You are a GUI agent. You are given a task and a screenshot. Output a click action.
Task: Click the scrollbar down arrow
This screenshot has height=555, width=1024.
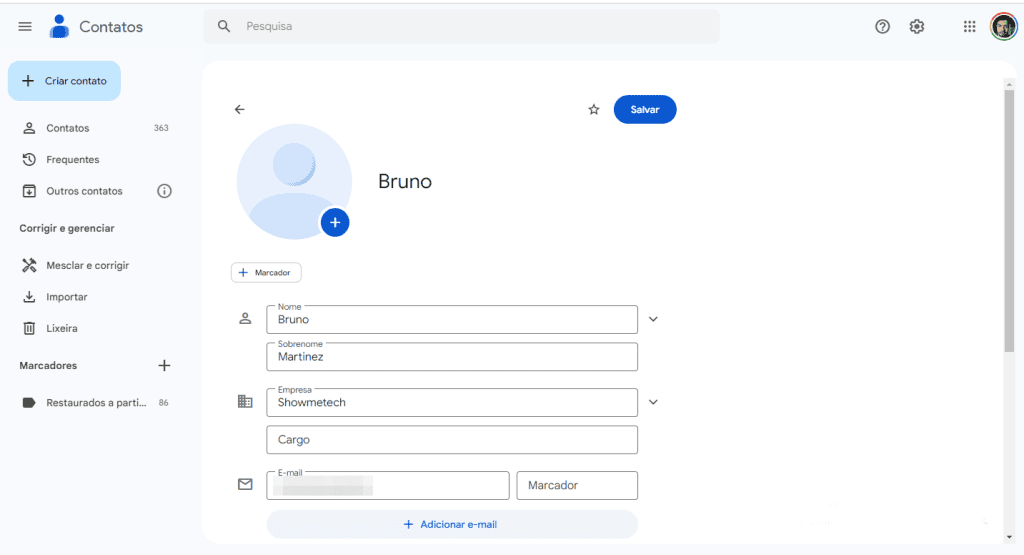pyautogui.click(x=1009, y=537)
